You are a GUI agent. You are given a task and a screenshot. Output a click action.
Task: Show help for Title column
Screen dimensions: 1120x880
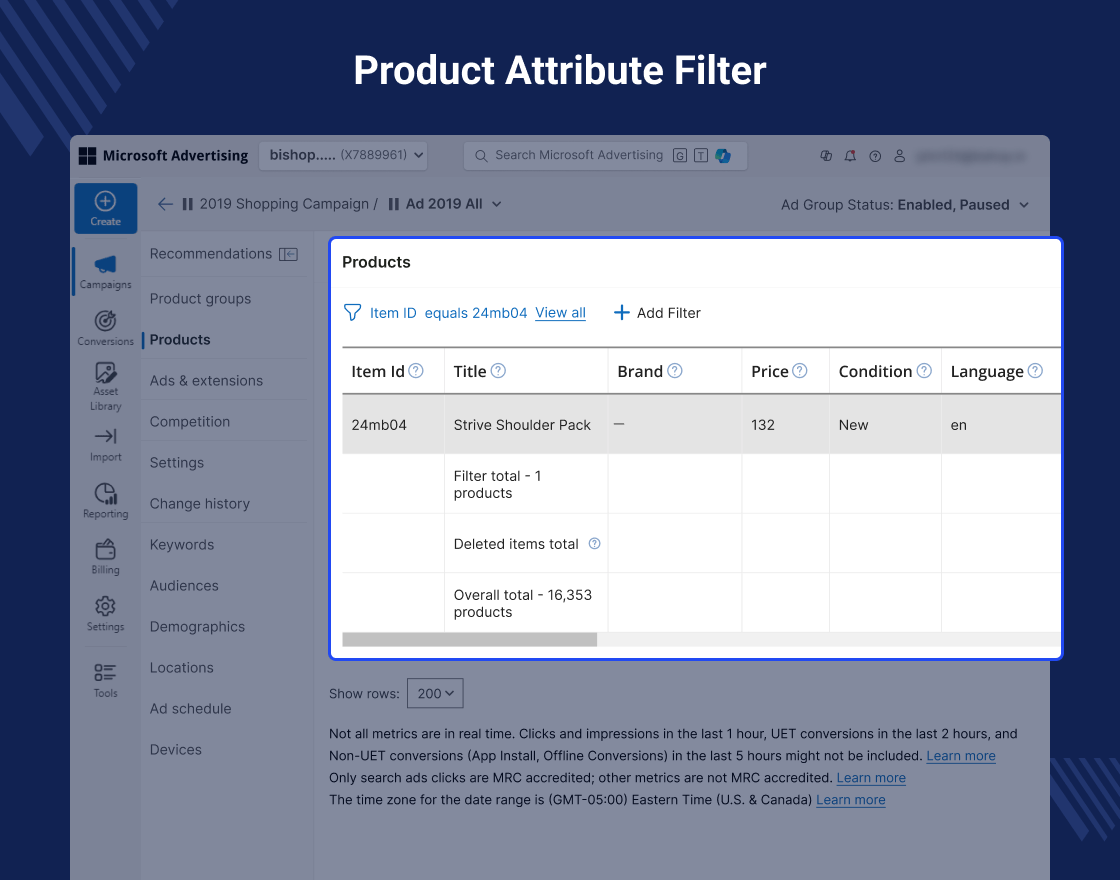point(499,371)
